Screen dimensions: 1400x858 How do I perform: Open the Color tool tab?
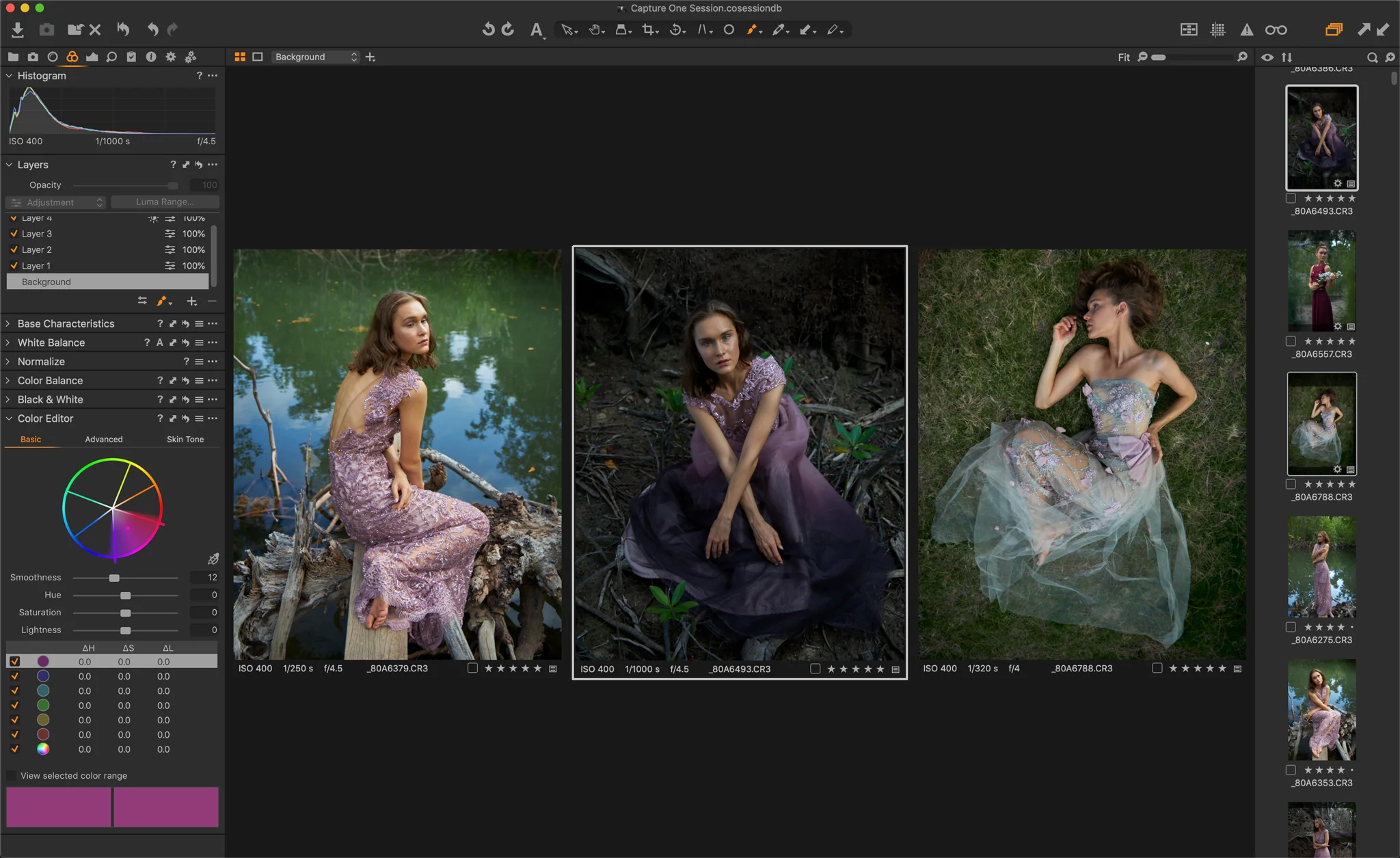(x=72, y=57)
